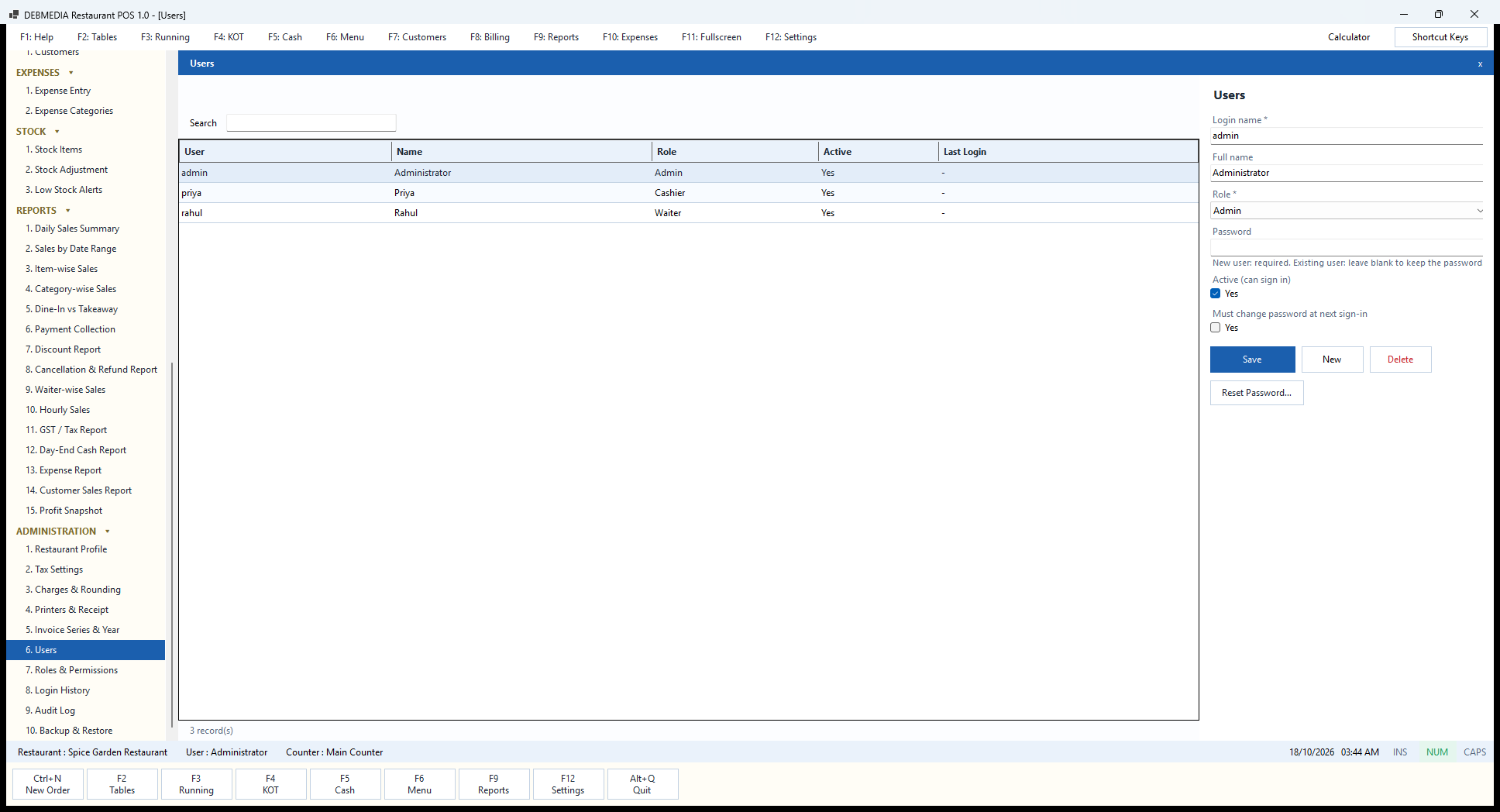Open F10: Expenses from the menu bar
Screen dimensions: 1500x812
(630, 37)
